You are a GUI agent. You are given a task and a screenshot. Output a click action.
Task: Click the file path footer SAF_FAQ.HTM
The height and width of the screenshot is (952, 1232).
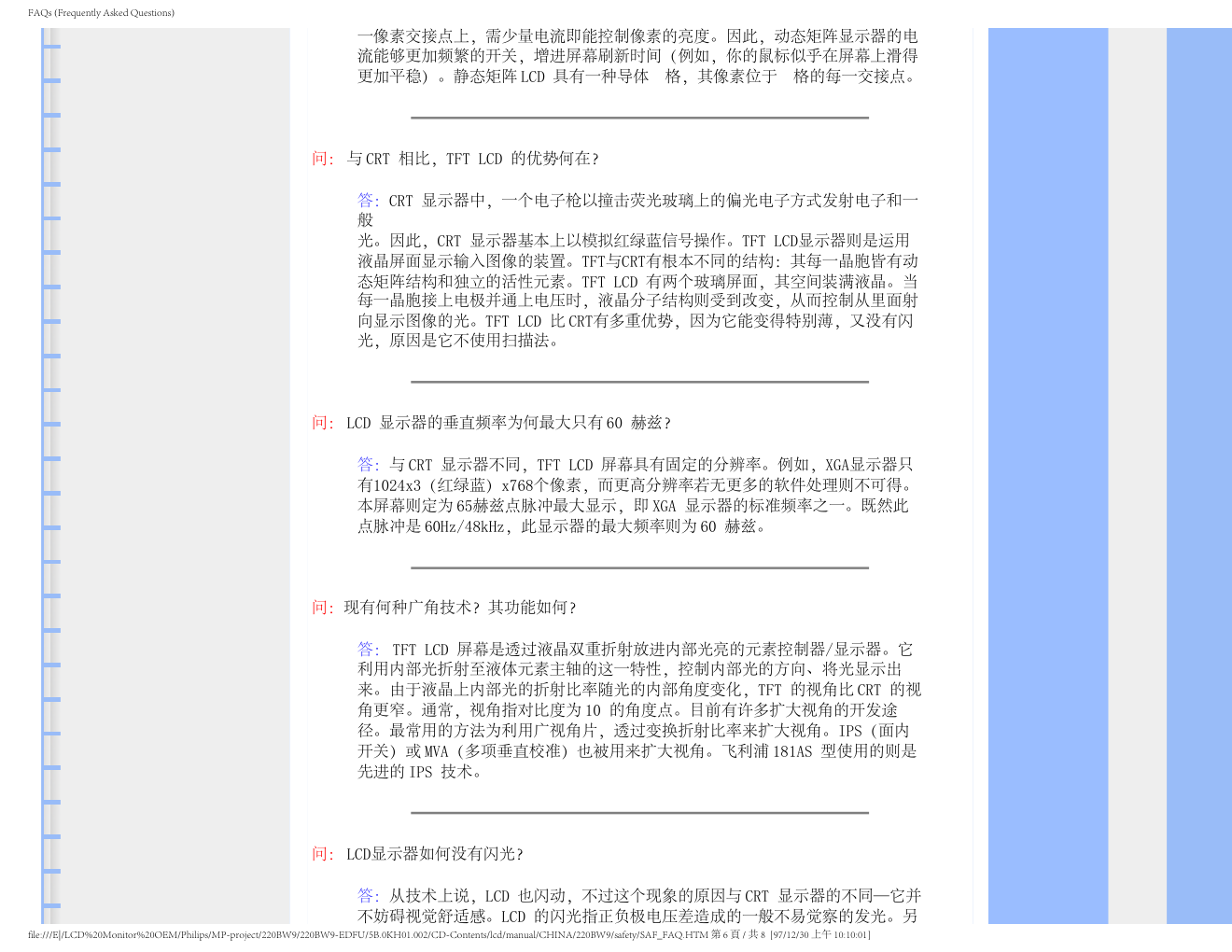(x=449, y=934)
